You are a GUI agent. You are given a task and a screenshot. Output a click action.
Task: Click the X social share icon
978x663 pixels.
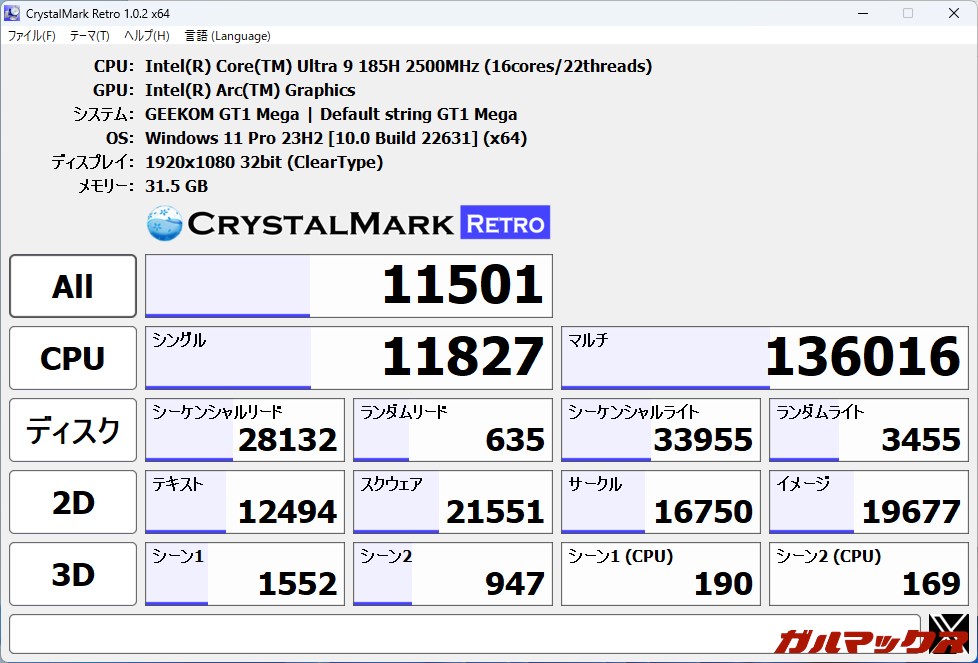point(947,633)
